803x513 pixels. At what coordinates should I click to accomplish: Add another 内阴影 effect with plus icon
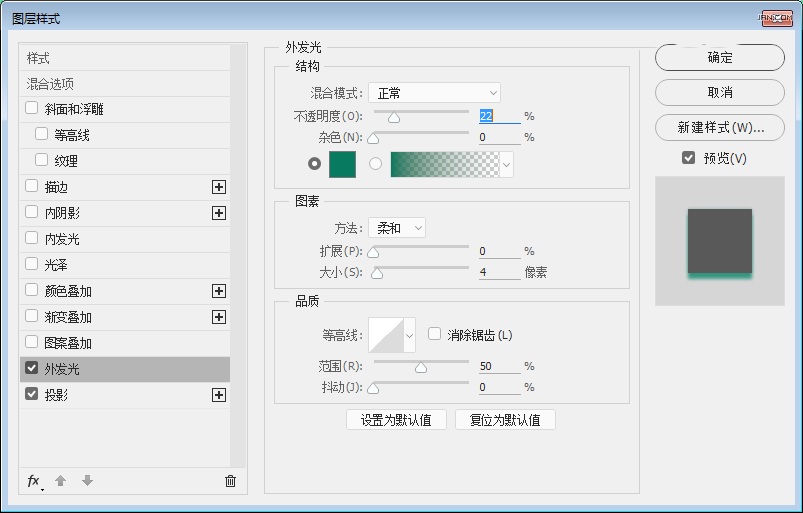219,213
